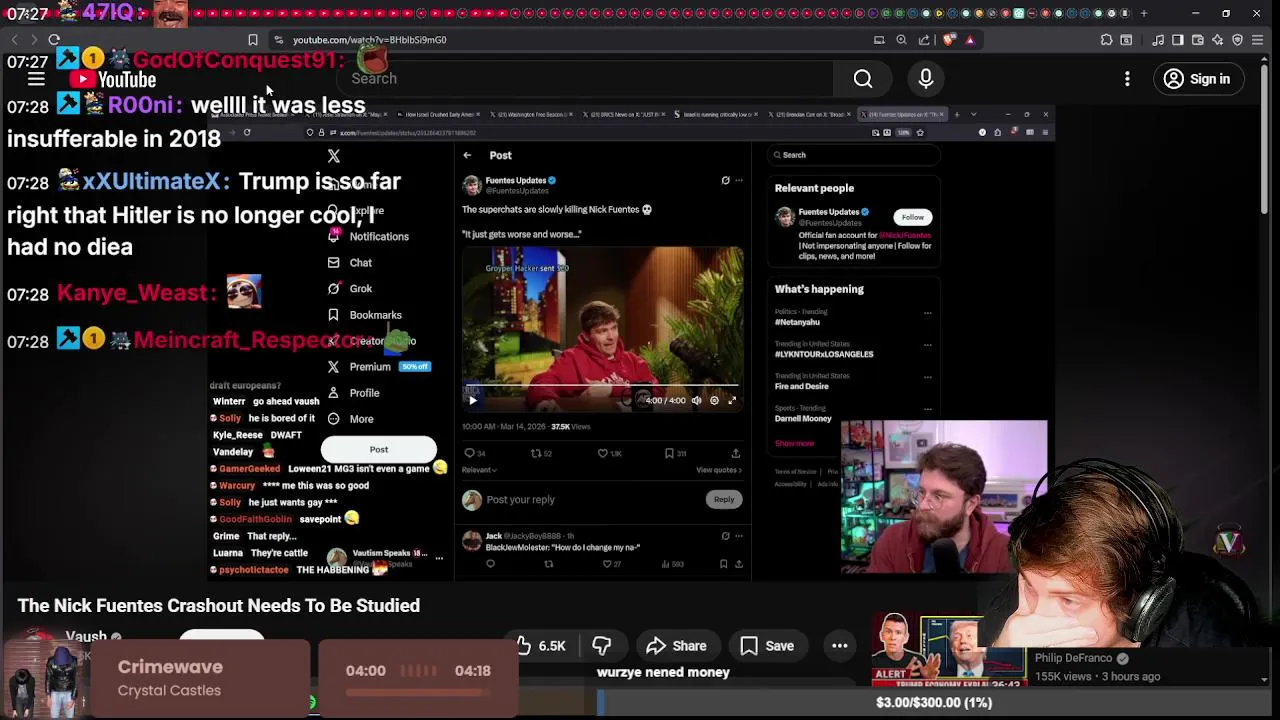Open X video player settings gear

(x=714, y=401)
